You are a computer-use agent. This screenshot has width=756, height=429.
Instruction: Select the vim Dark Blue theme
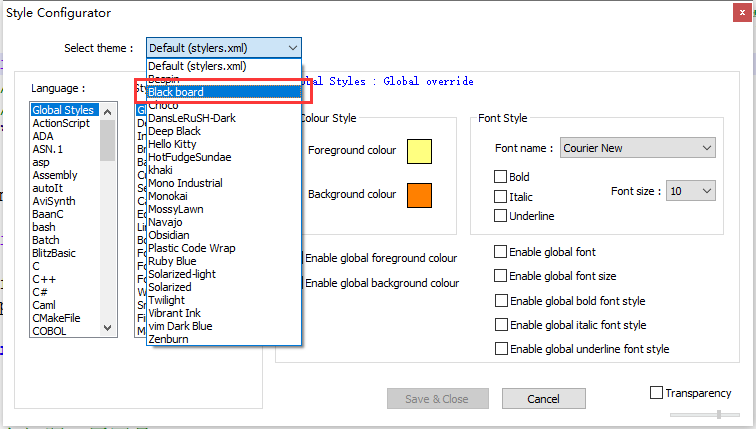pyautogui.click(x=224, y=326)
